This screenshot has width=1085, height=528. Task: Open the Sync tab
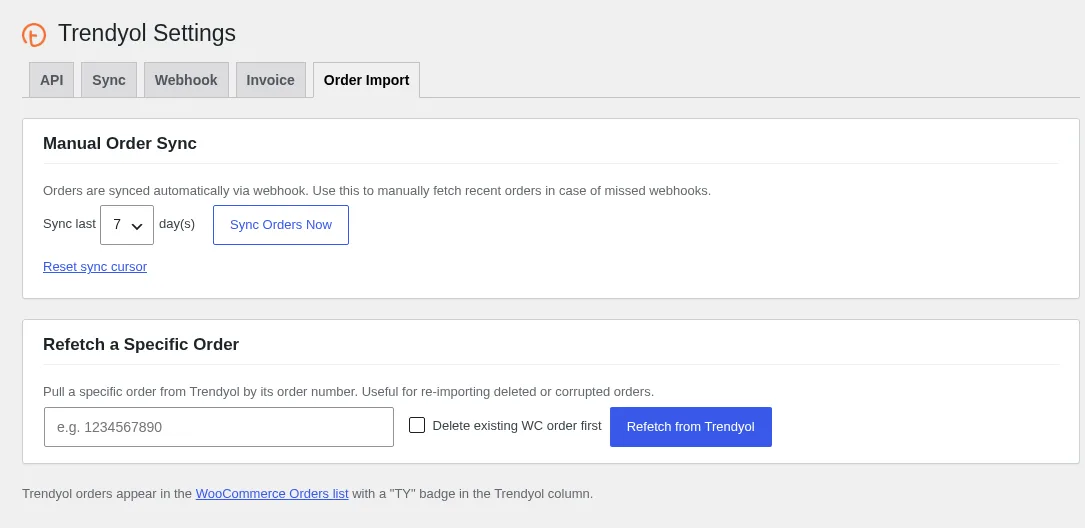109,80
